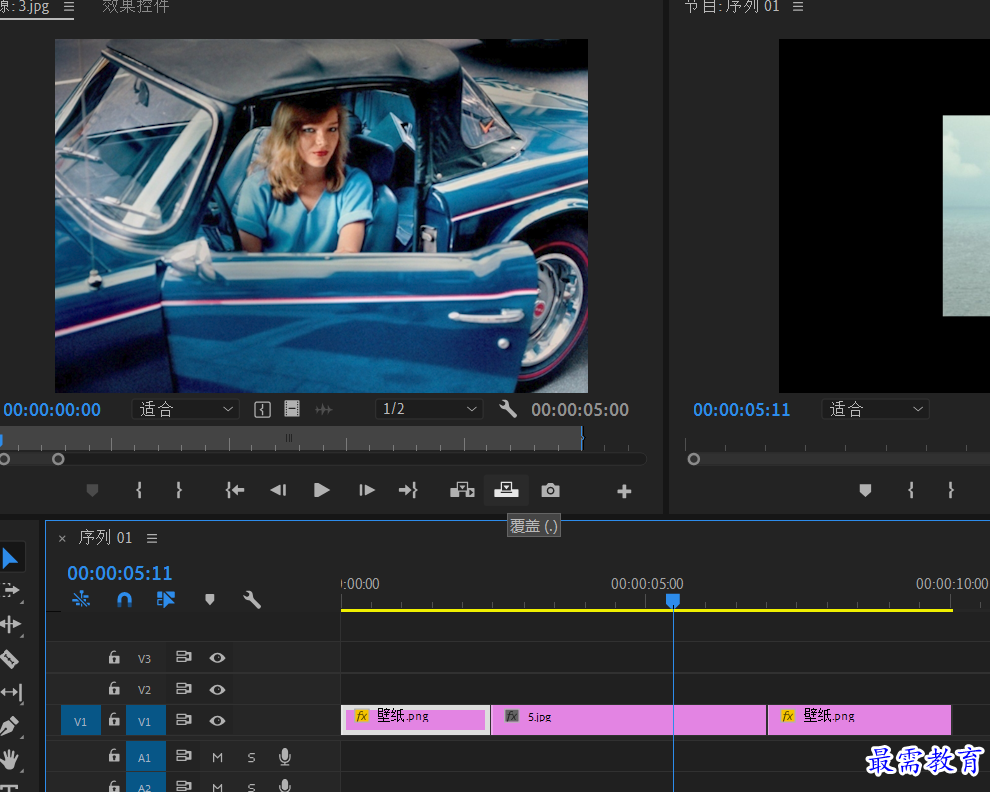Hide track V3 output with eye icon
990x792 pixels.
tap(217, 658)
